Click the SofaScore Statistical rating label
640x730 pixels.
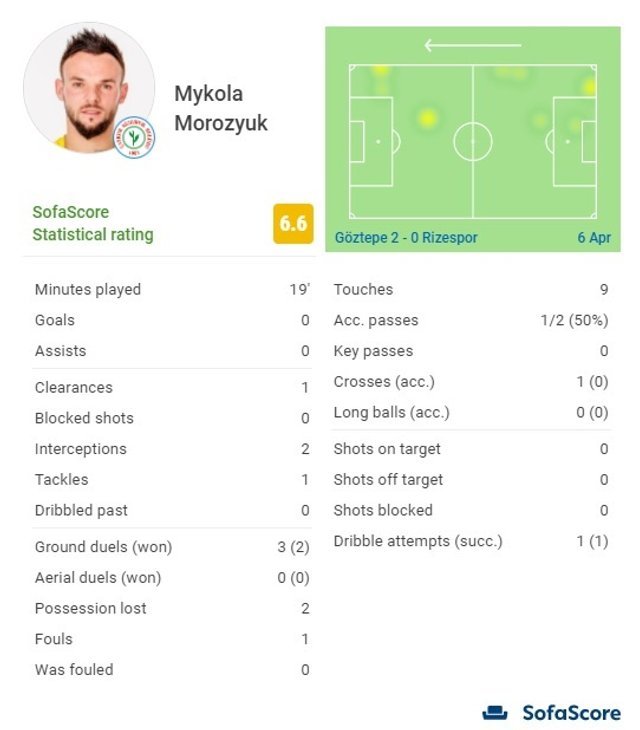coord(93,223)
